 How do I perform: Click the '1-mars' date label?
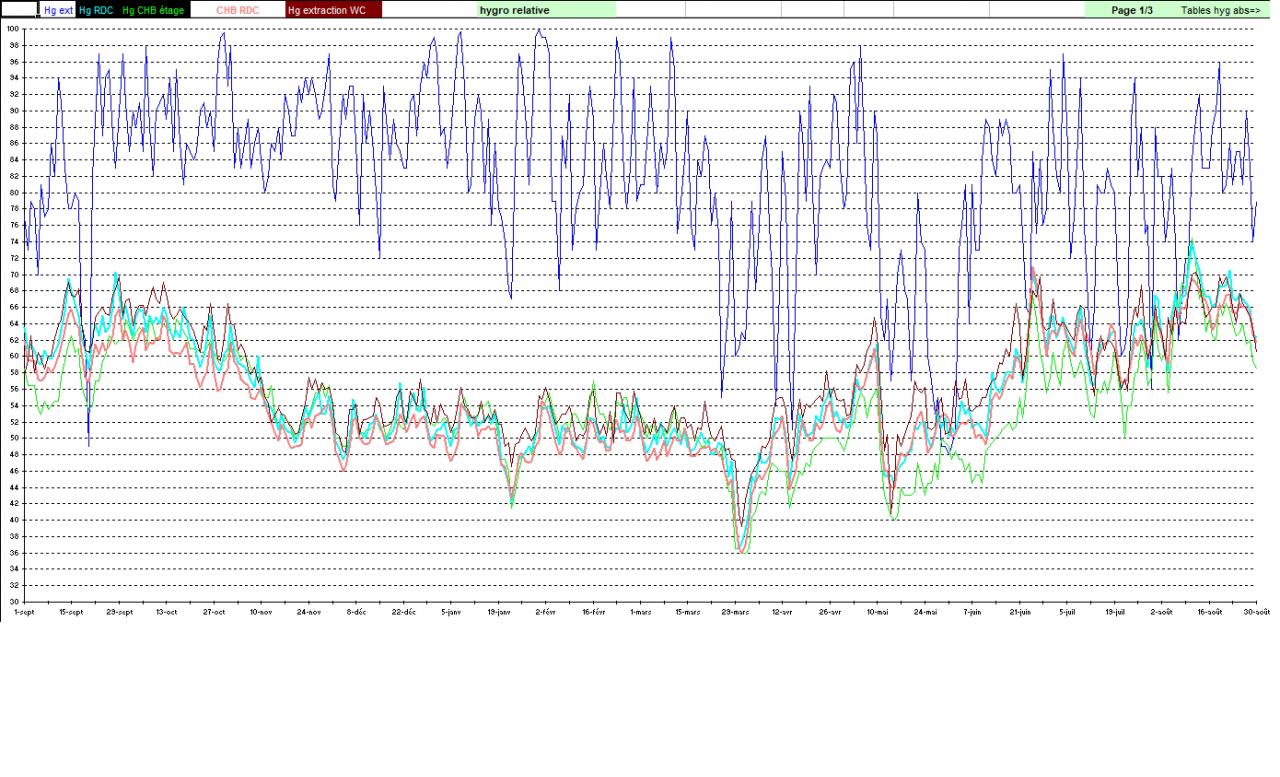pyautogui.click(x=641, y=611)
